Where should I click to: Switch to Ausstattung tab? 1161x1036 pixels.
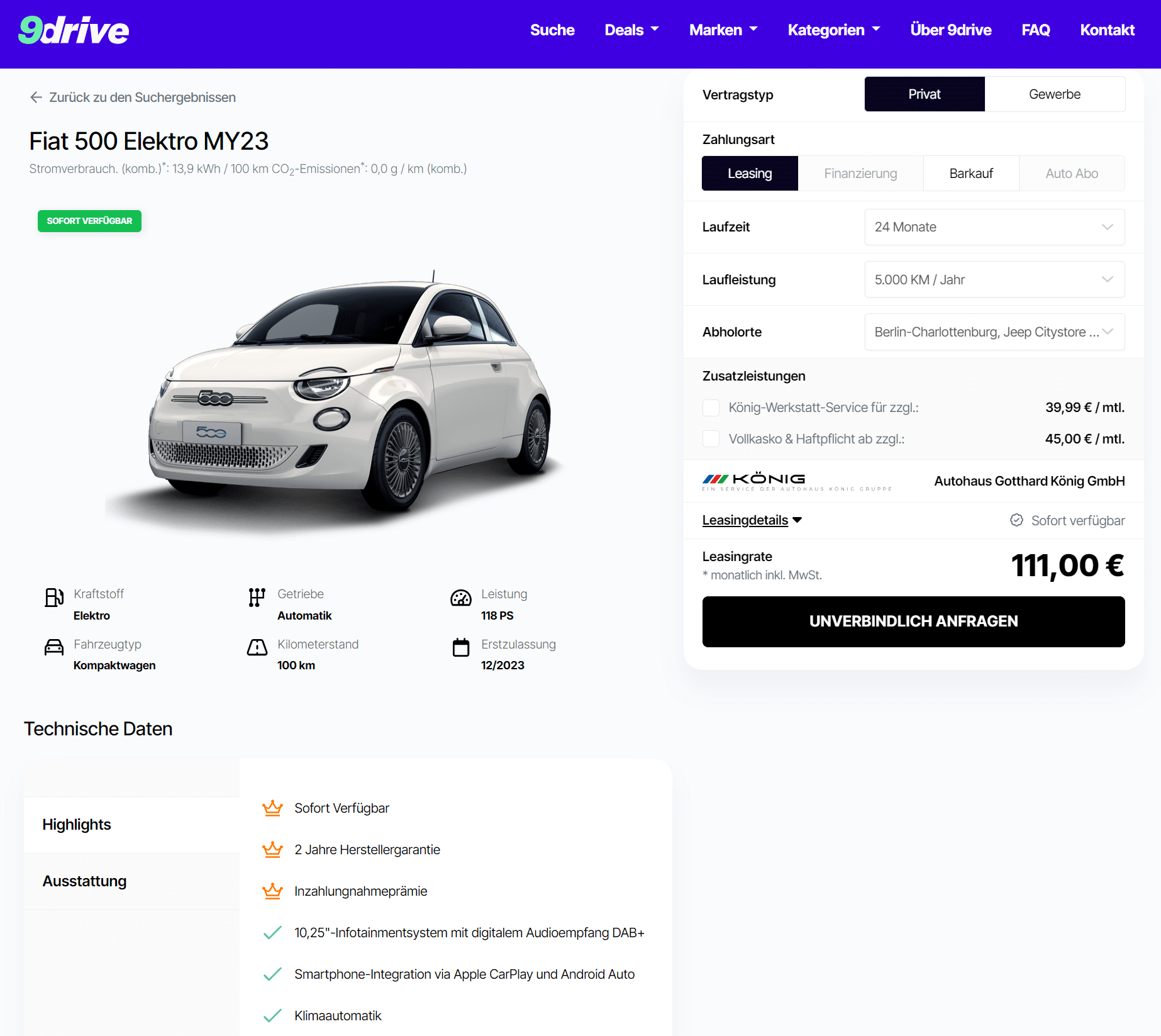(131, 881)
